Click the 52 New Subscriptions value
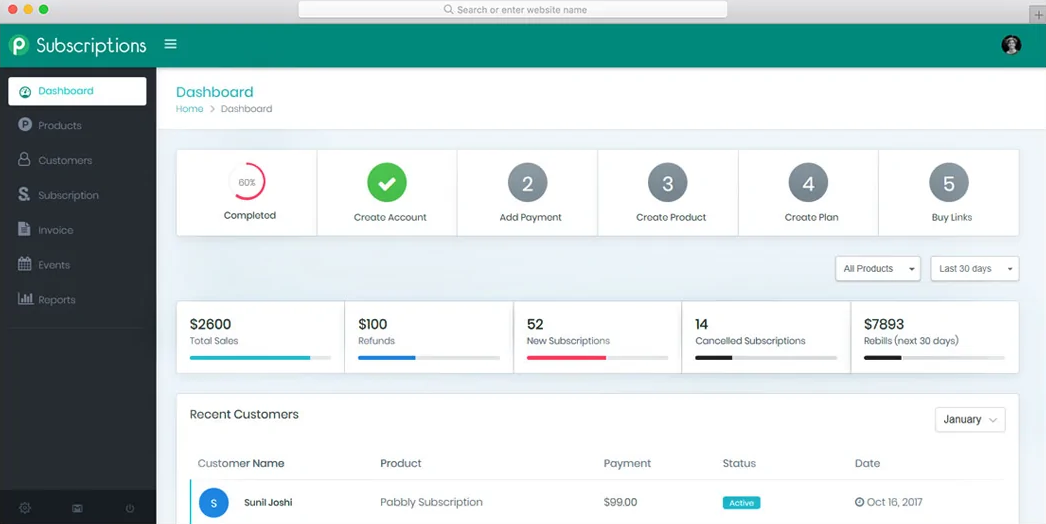This screenshot has width=1046, height=524. 535,324
